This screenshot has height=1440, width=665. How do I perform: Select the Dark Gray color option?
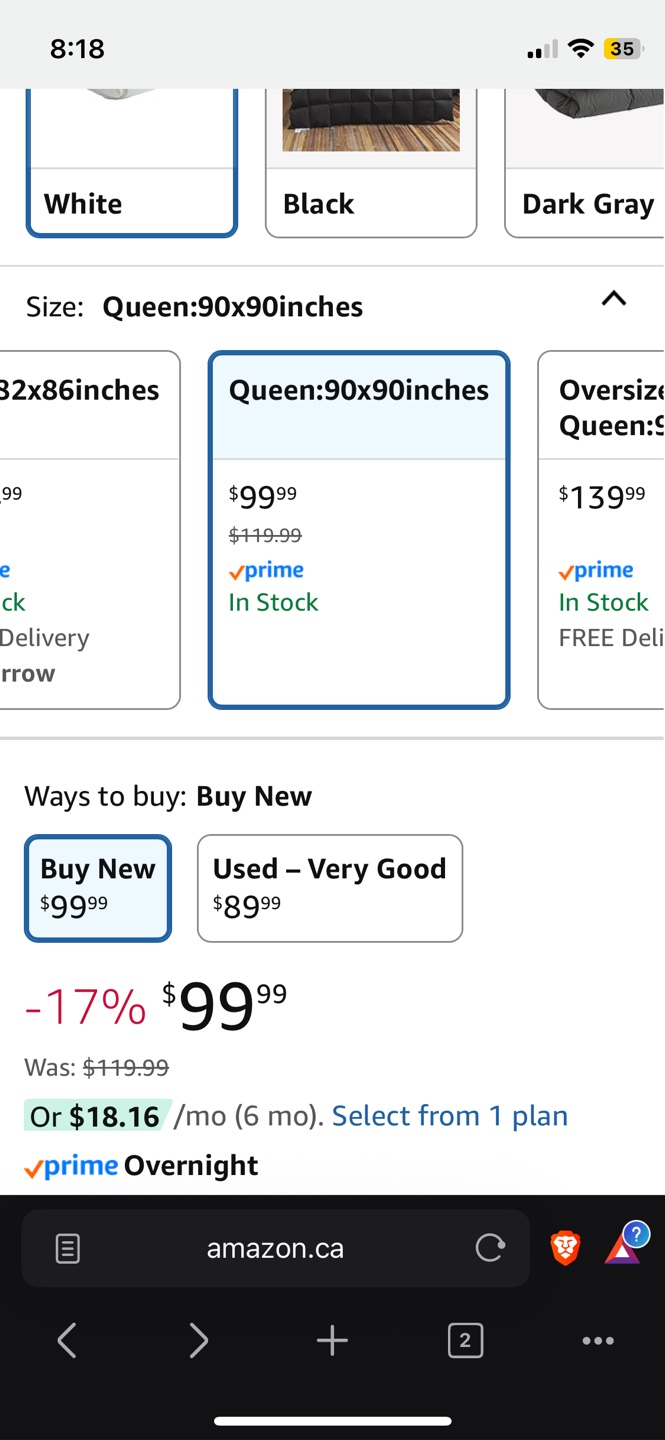(x=585, y=163)
